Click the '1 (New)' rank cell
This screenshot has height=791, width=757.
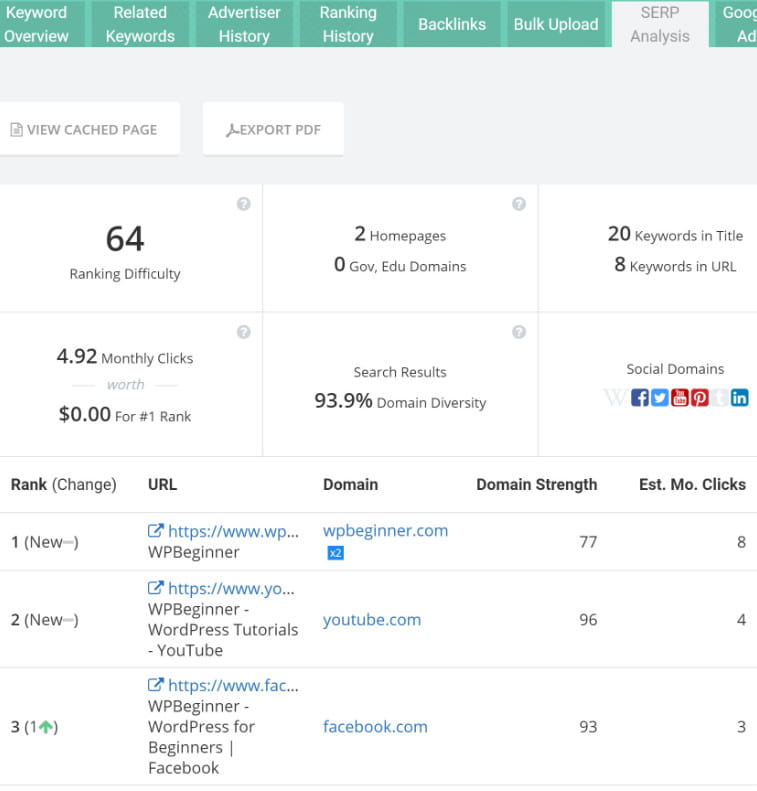(x=44, y=542)
